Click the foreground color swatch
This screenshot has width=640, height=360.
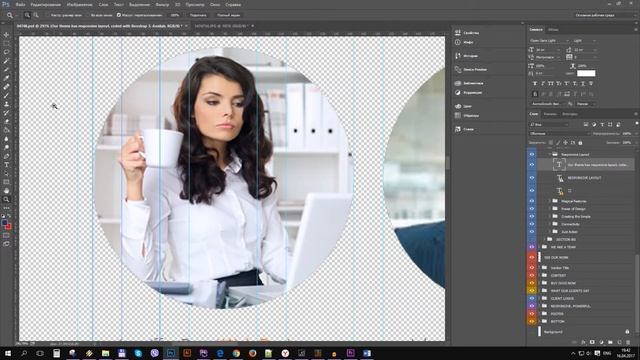click(x=4, y=223)
